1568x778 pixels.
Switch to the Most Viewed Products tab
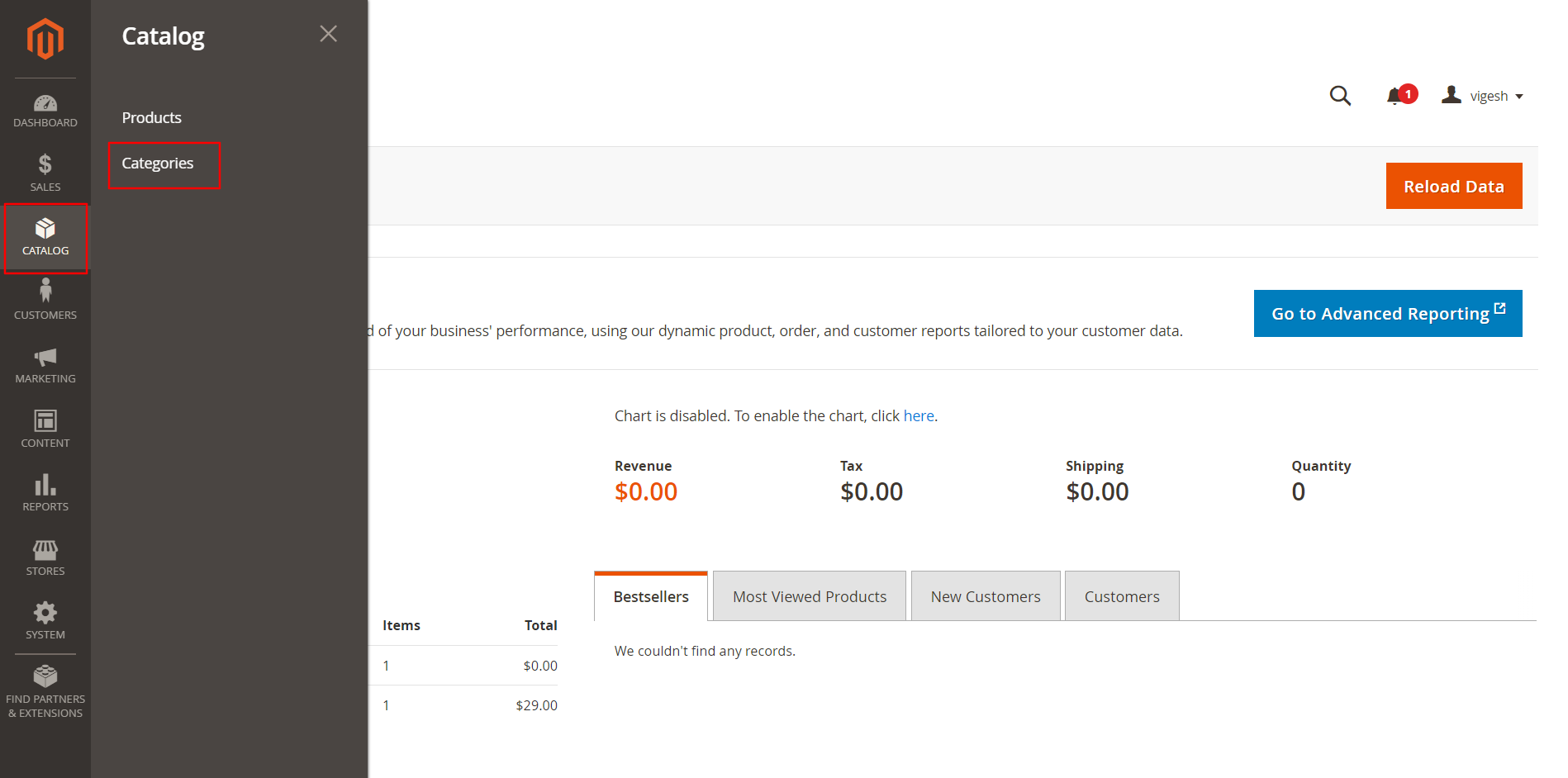click(x=809, y=595)
